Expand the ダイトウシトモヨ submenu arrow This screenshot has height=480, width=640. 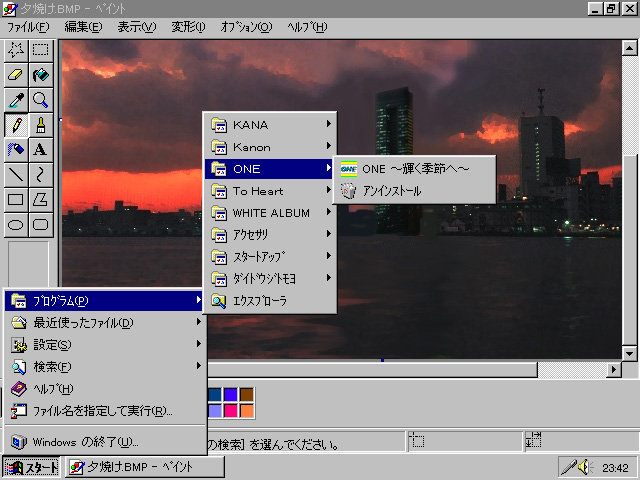pos(329,278)
